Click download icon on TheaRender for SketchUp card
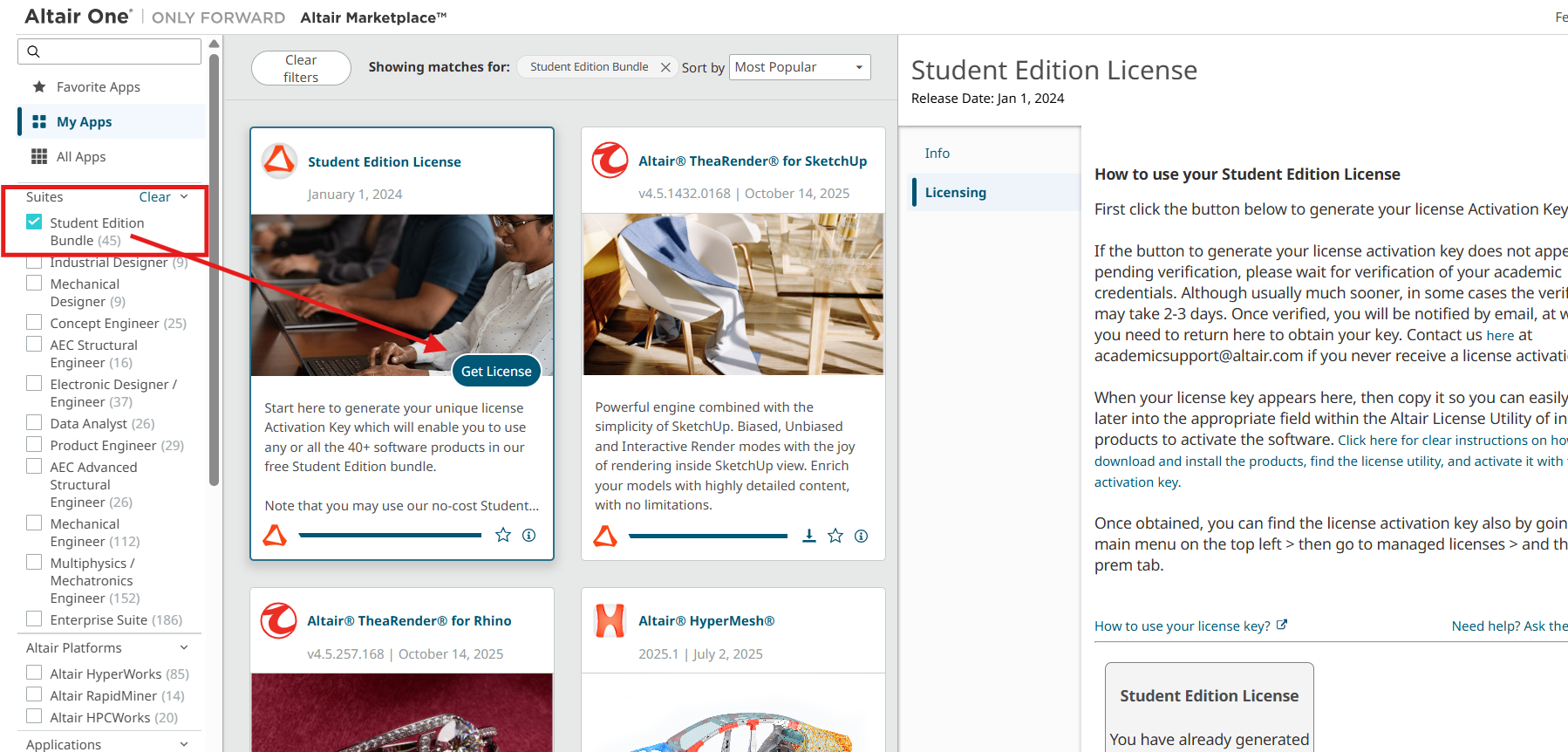Screen dimensions: 1568x752 click(x=809, y=536)
